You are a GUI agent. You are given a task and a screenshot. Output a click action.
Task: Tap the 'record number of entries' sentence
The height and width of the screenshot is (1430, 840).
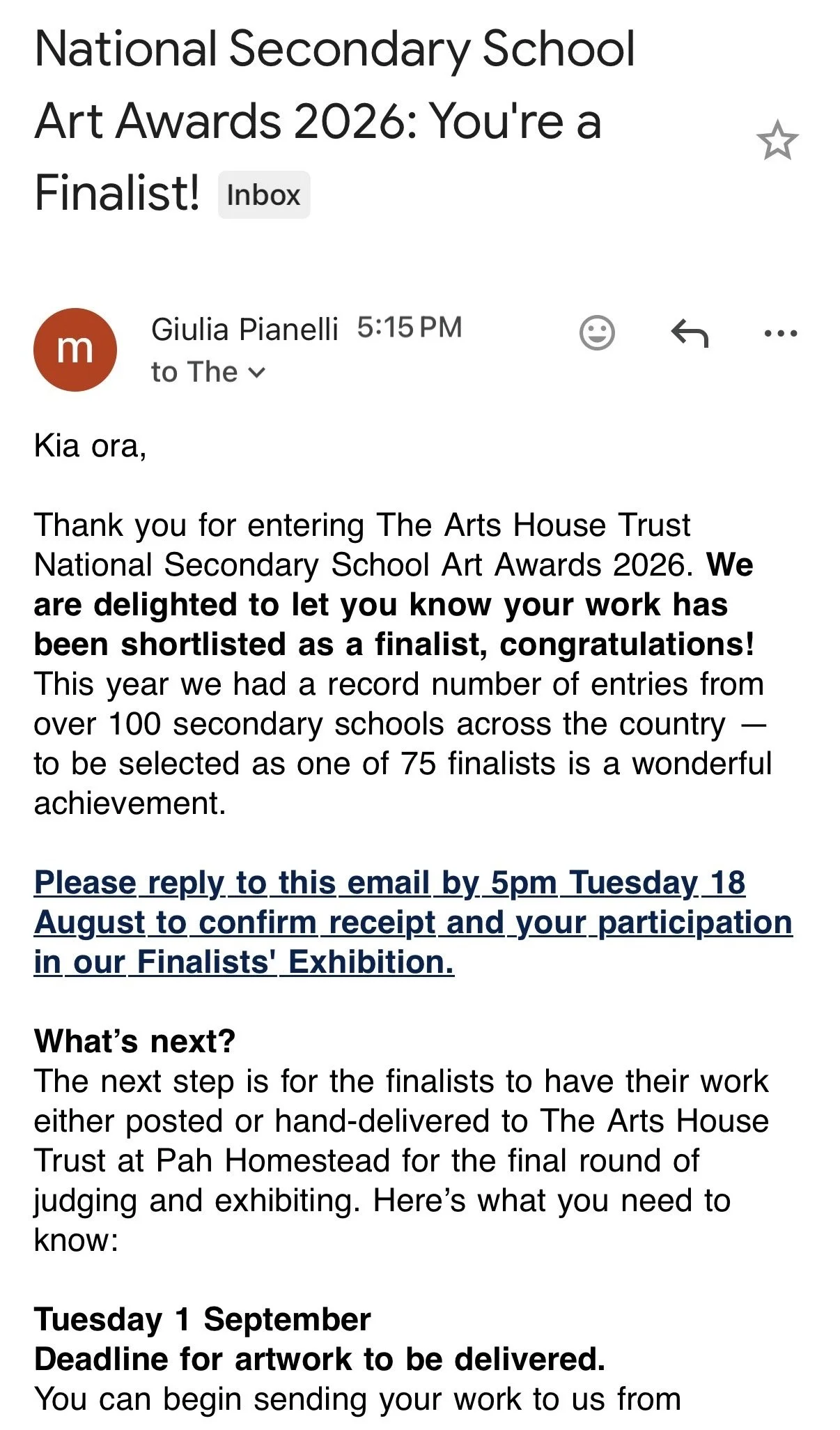pyautogui.click(x=403, y=744)
